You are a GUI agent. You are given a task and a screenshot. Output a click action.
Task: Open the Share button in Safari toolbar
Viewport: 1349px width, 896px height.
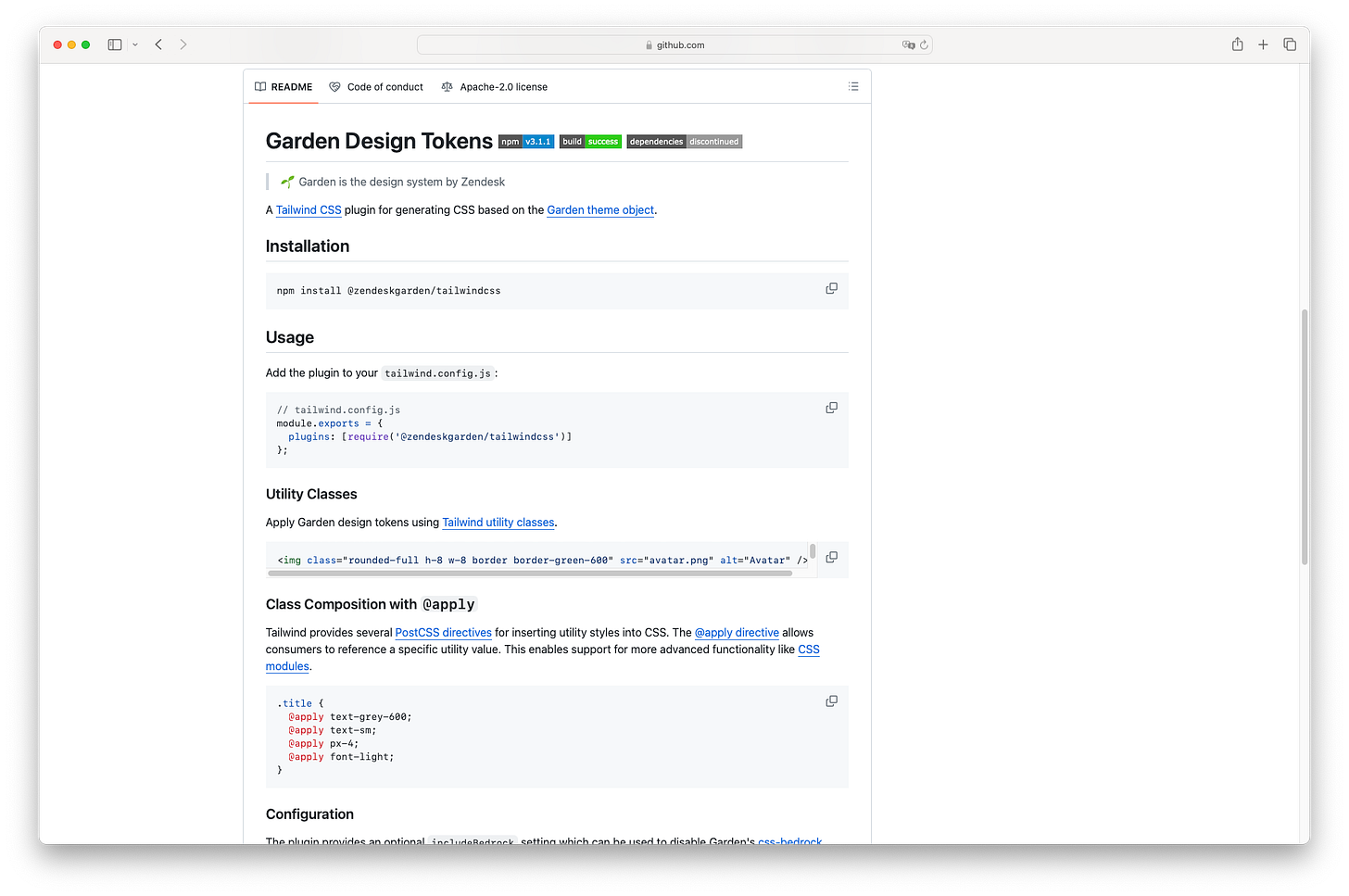pos(1237,44)
